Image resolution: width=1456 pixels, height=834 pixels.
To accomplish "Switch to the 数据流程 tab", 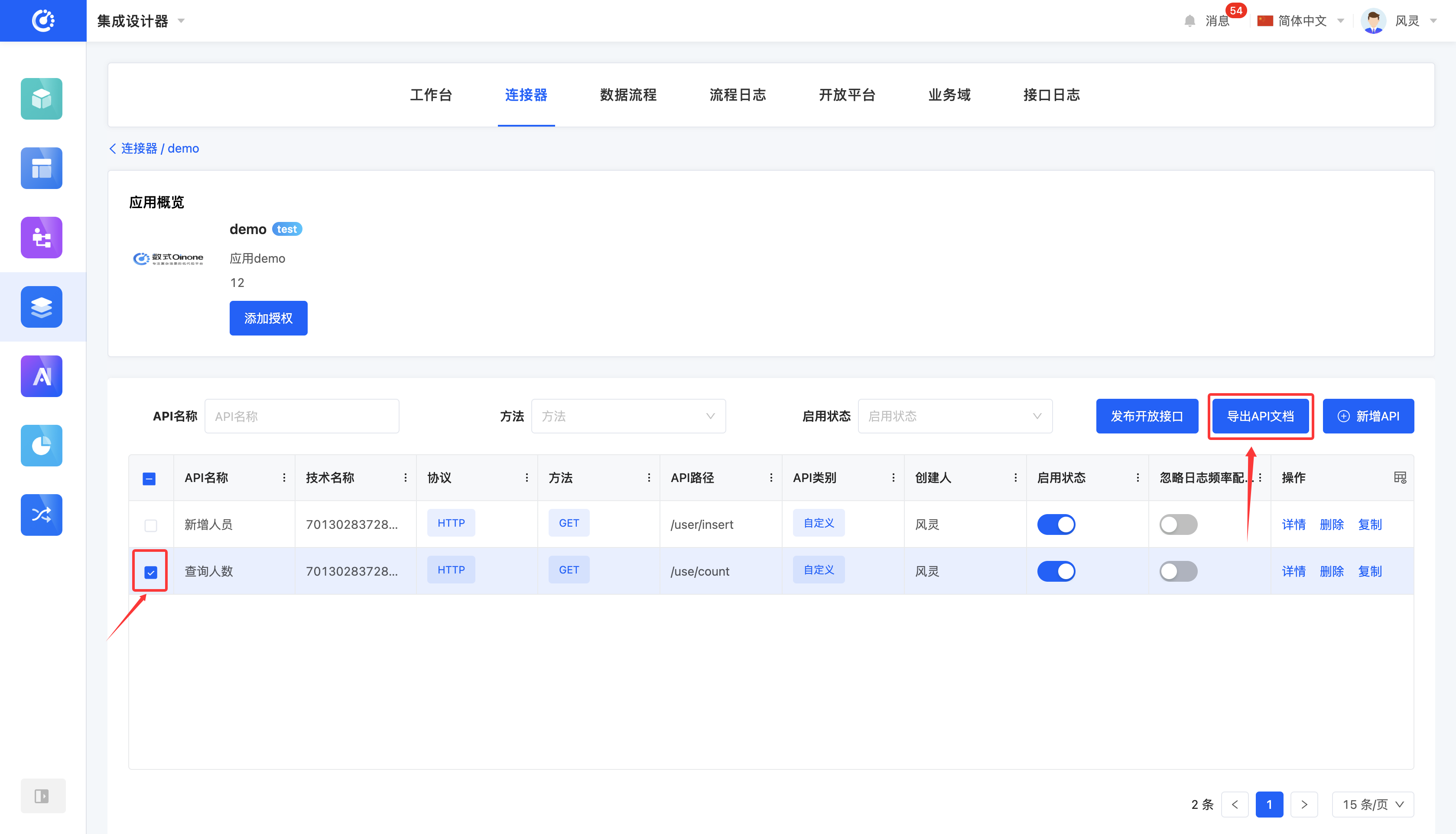I will [628, 94].
